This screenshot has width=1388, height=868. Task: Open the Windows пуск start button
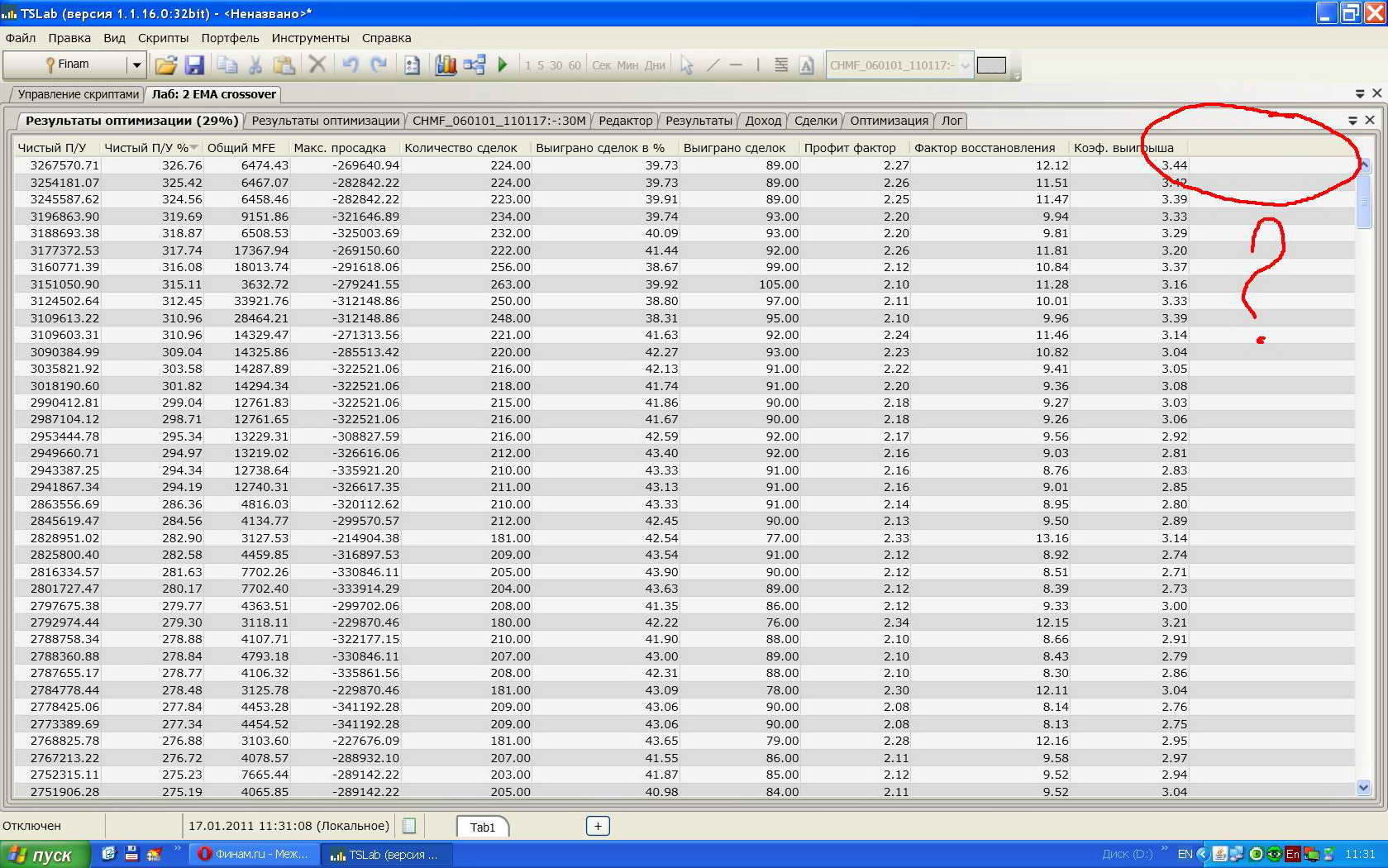45,855
